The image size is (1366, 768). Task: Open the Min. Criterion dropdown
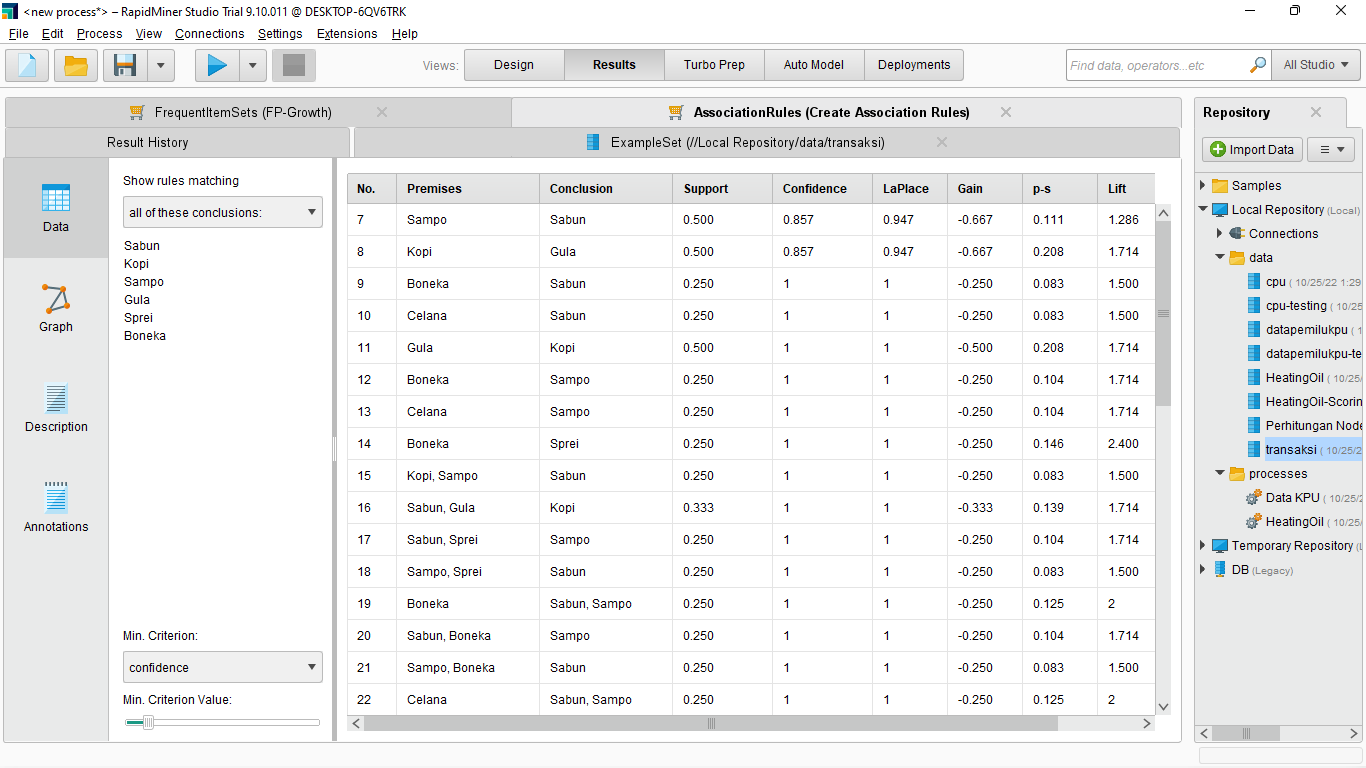click(x=222, y=667)
